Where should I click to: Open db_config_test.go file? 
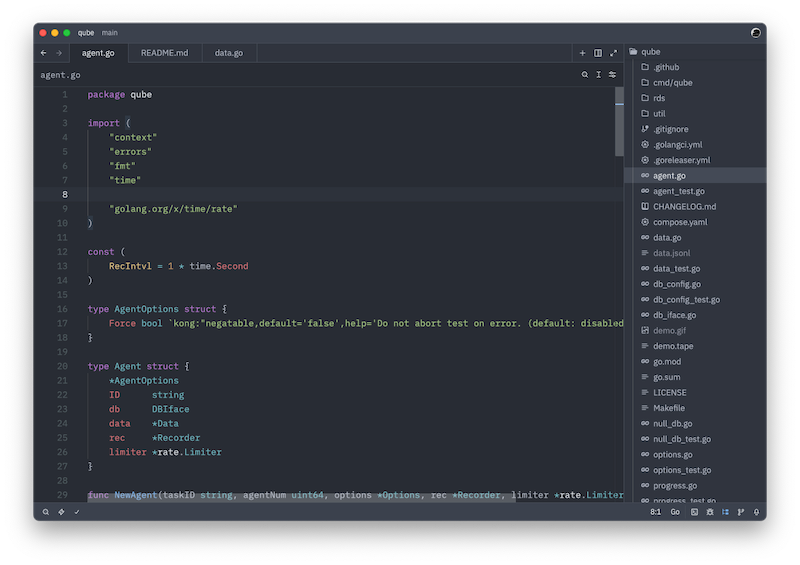pyautogui.click(x=695, y=299)
